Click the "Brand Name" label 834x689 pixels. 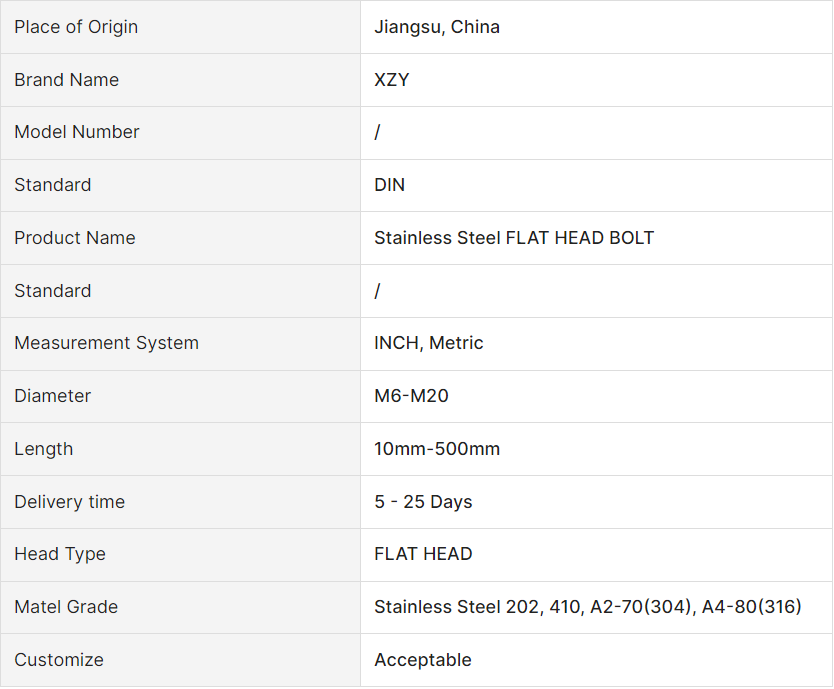click(x=66, y=80)
